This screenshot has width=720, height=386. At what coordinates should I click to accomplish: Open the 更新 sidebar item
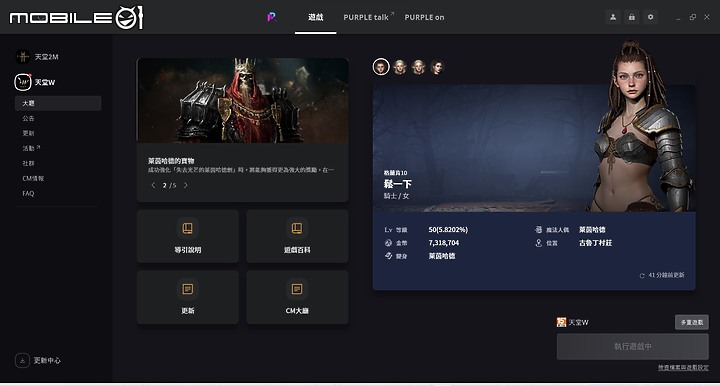pyautogui.click(x=28, y=133)
